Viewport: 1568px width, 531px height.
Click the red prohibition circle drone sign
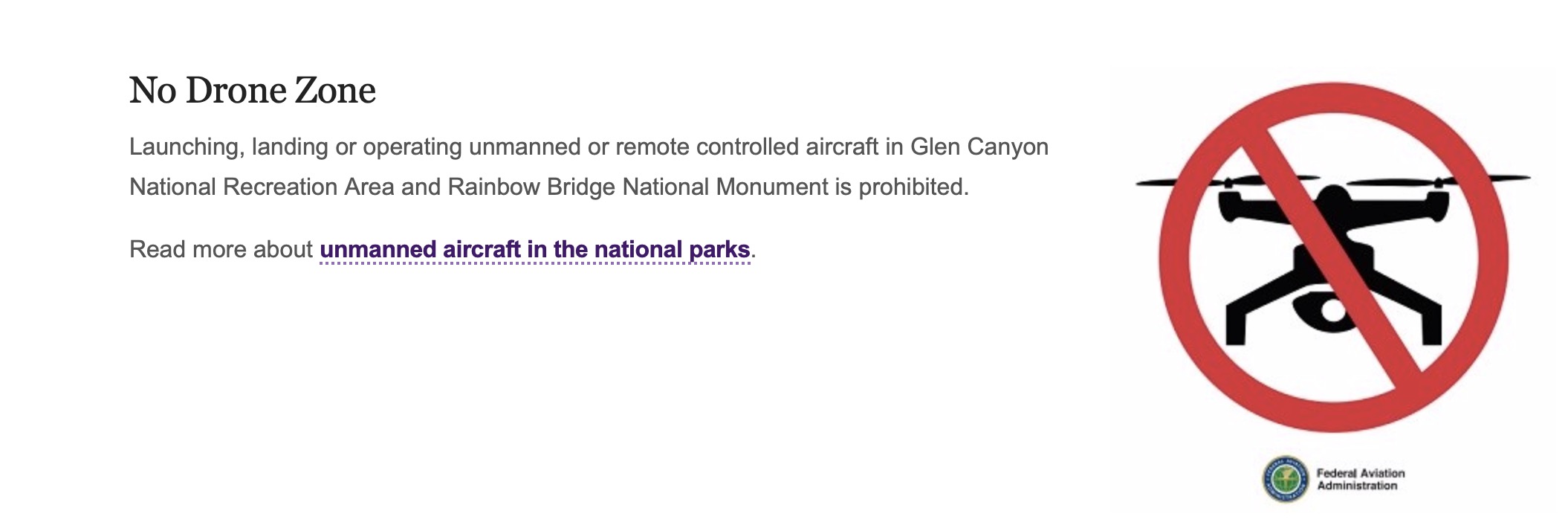point(1333,257)
